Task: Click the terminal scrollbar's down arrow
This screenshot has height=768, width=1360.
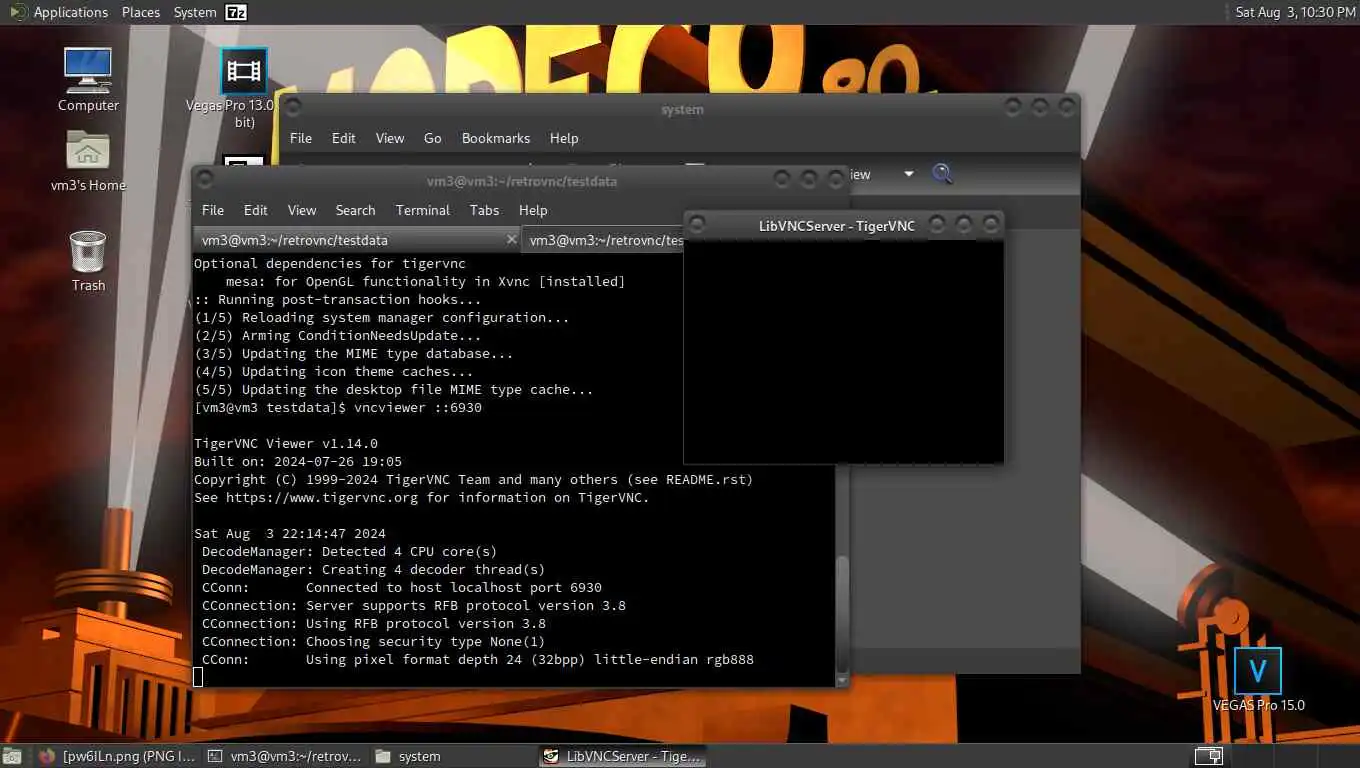Action: click(842, 680)
